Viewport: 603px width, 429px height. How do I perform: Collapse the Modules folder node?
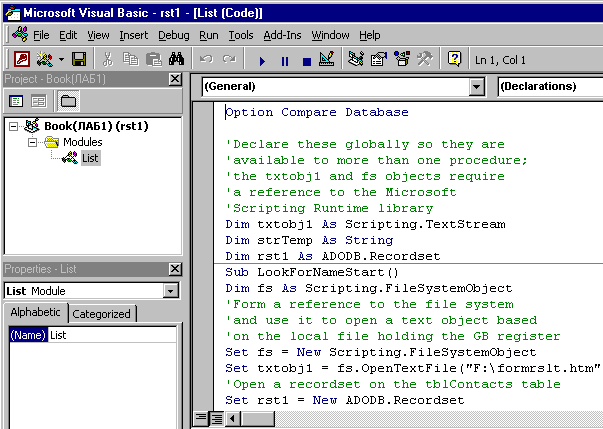tap(33, 142)
